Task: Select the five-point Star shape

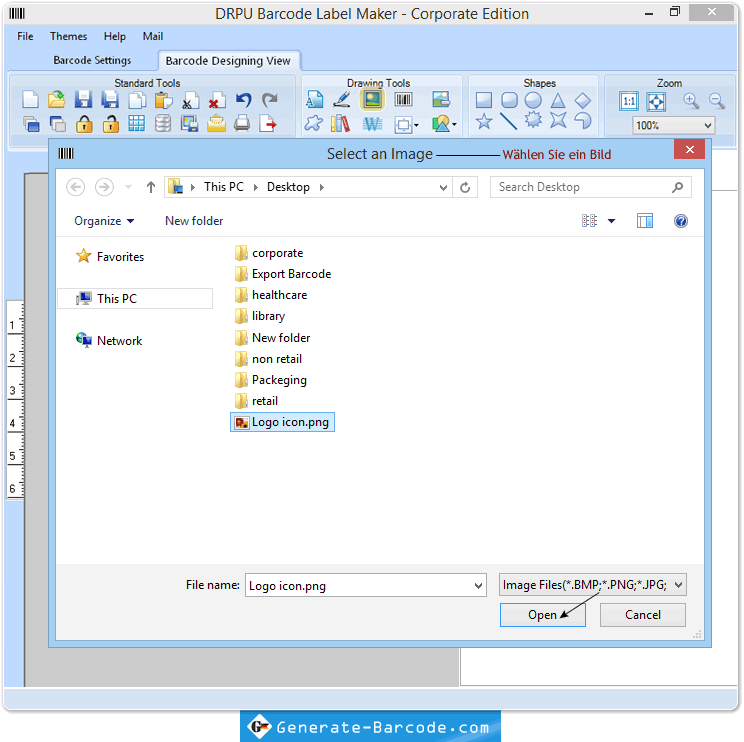Action: [484, 121]
